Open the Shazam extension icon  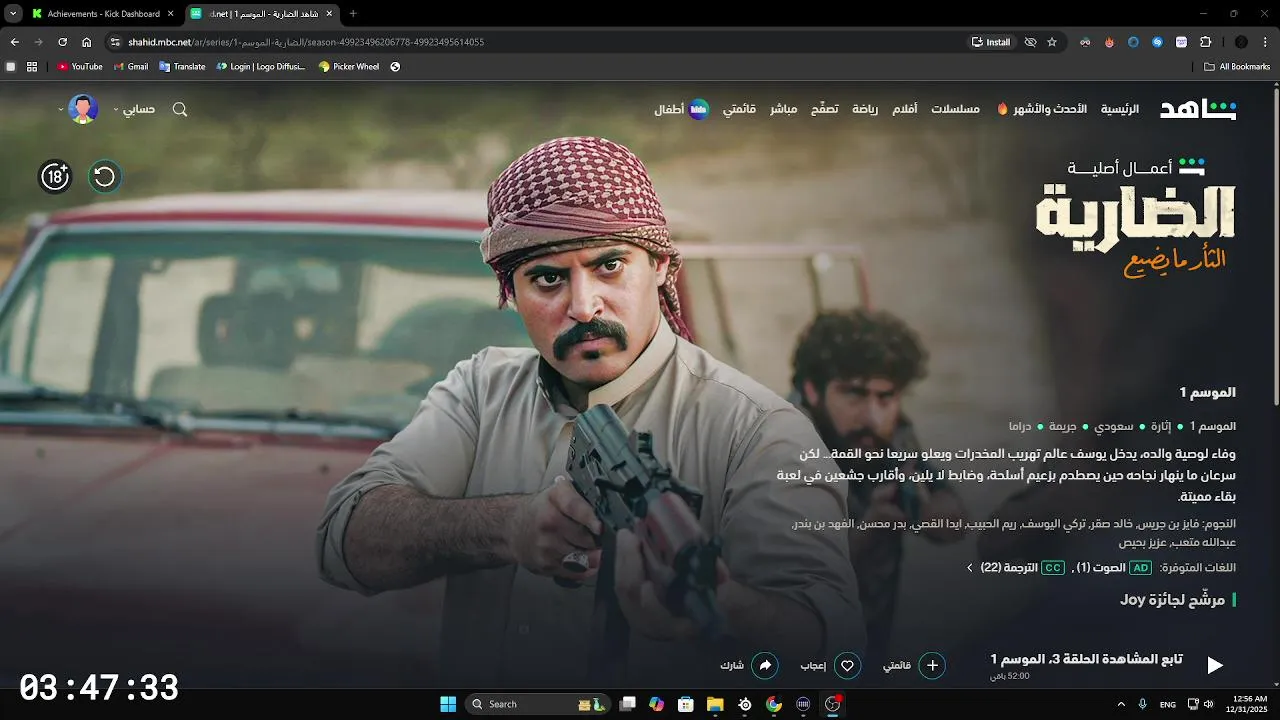coord(1157,42)
